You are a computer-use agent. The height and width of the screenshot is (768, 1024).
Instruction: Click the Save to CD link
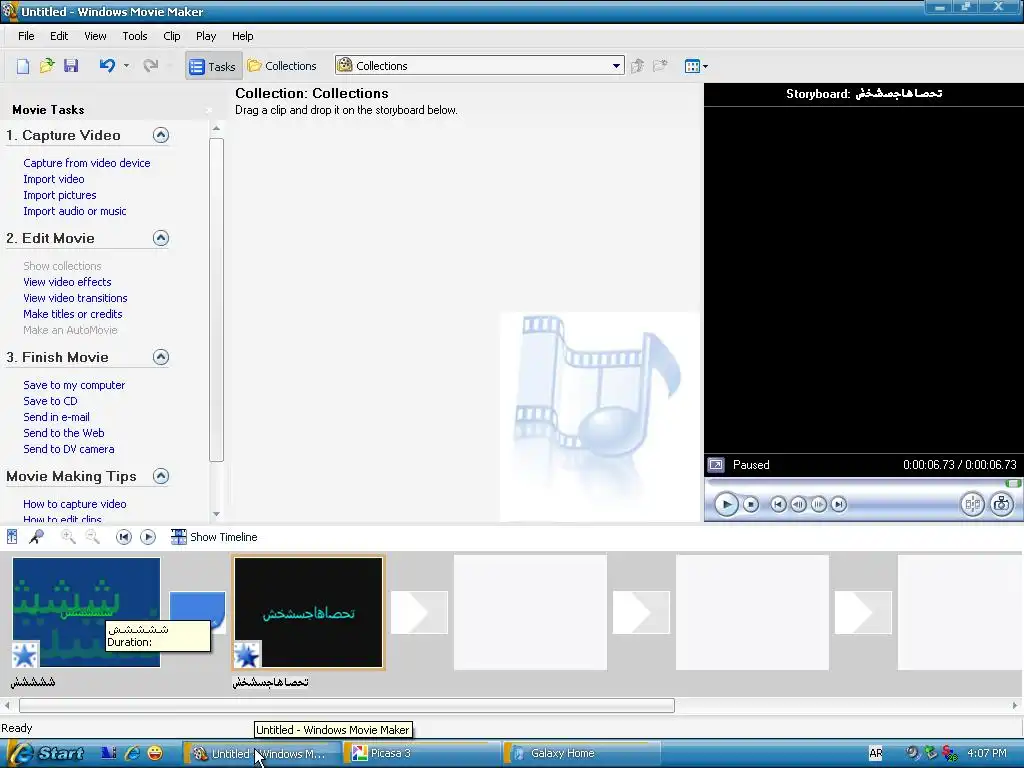50,401
